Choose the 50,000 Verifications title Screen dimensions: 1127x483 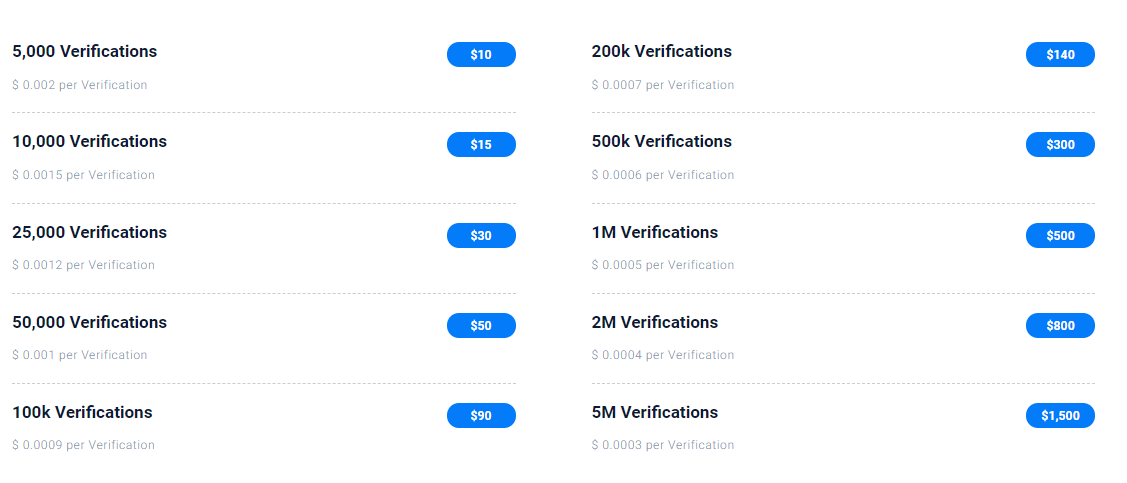click(x=90, y=323)
